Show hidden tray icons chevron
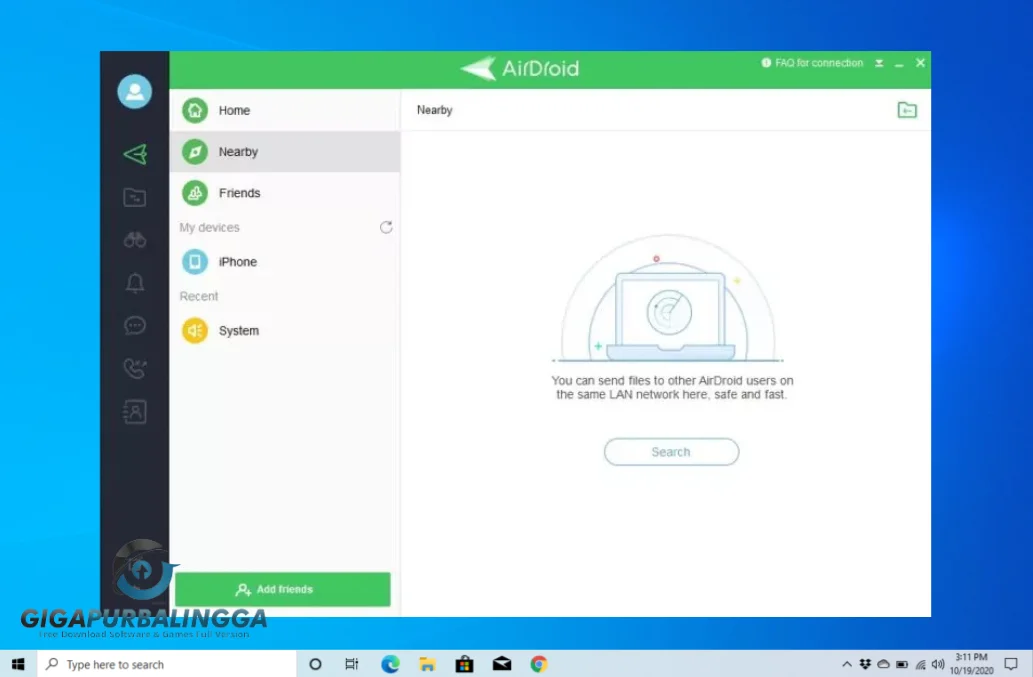The image size is (1033, 677). (847, 664)
